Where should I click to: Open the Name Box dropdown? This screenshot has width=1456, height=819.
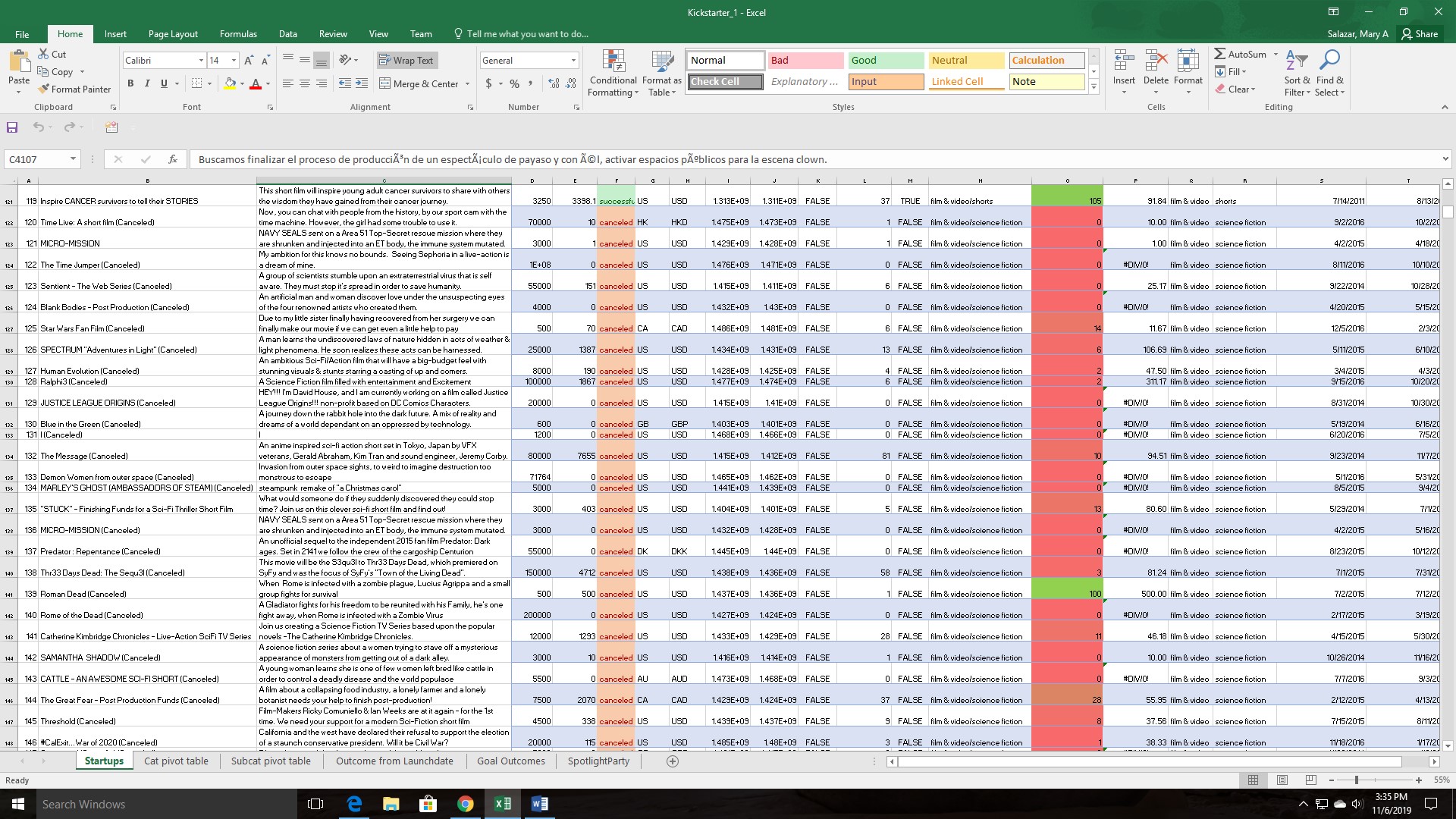[73, 159]
